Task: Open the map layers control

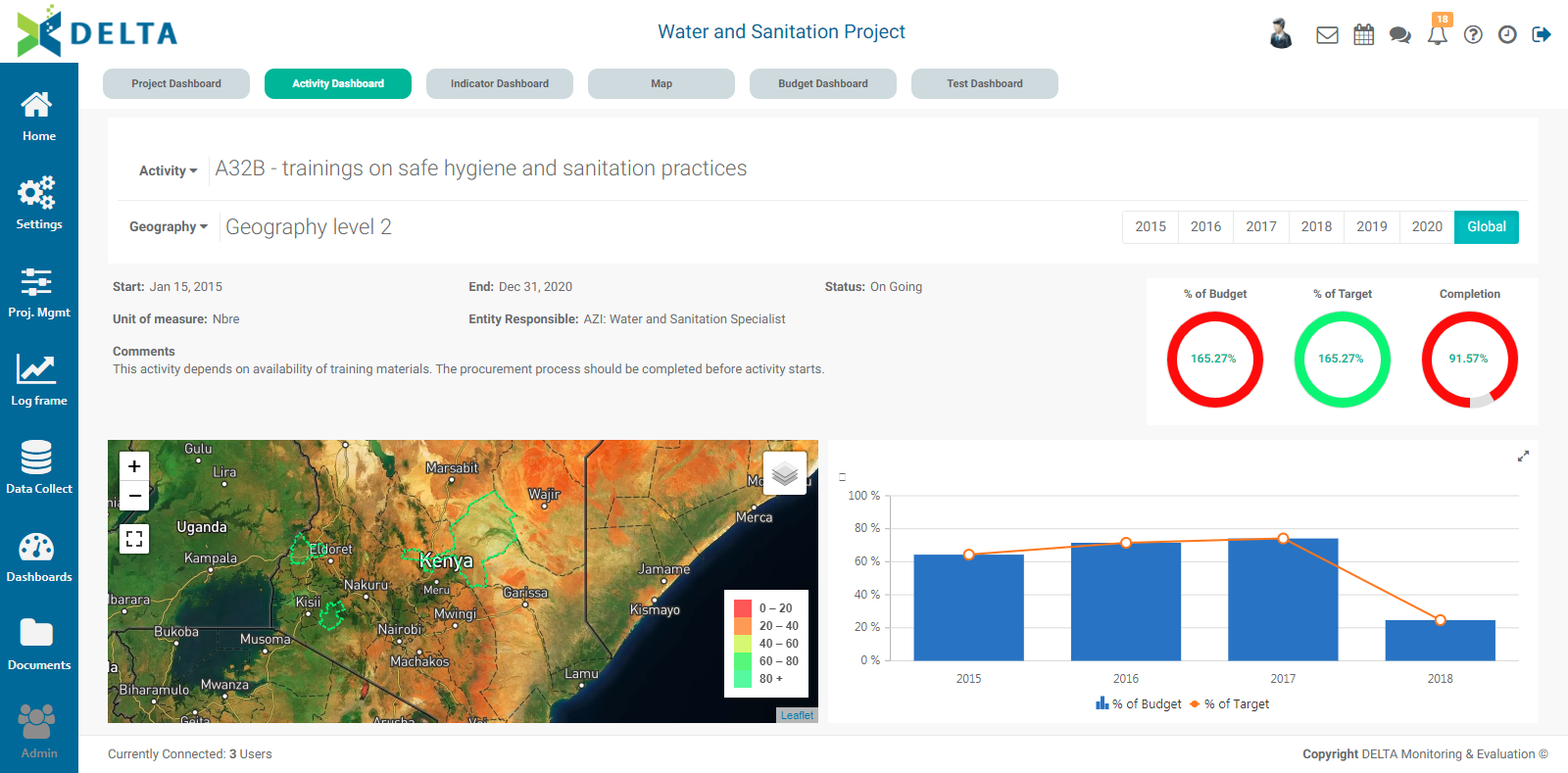Action: tap(785, 473)
